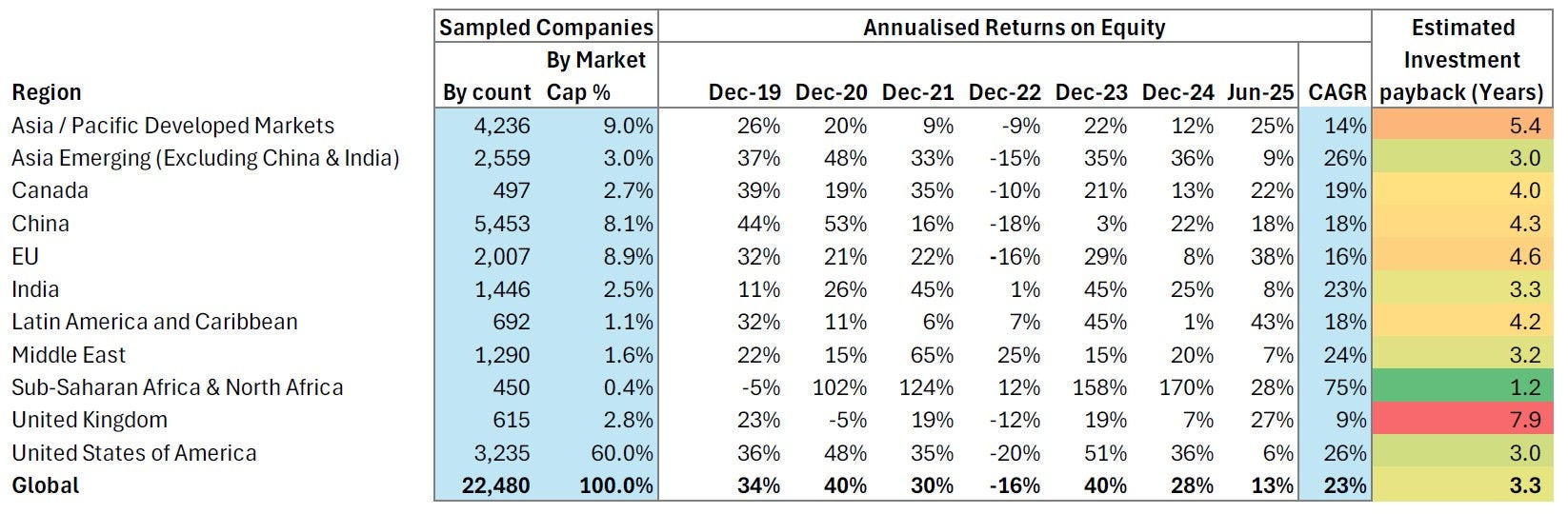Select the Global total row label
The width and height of the screenshot is (1568, 514).
[x=46, y=485]
